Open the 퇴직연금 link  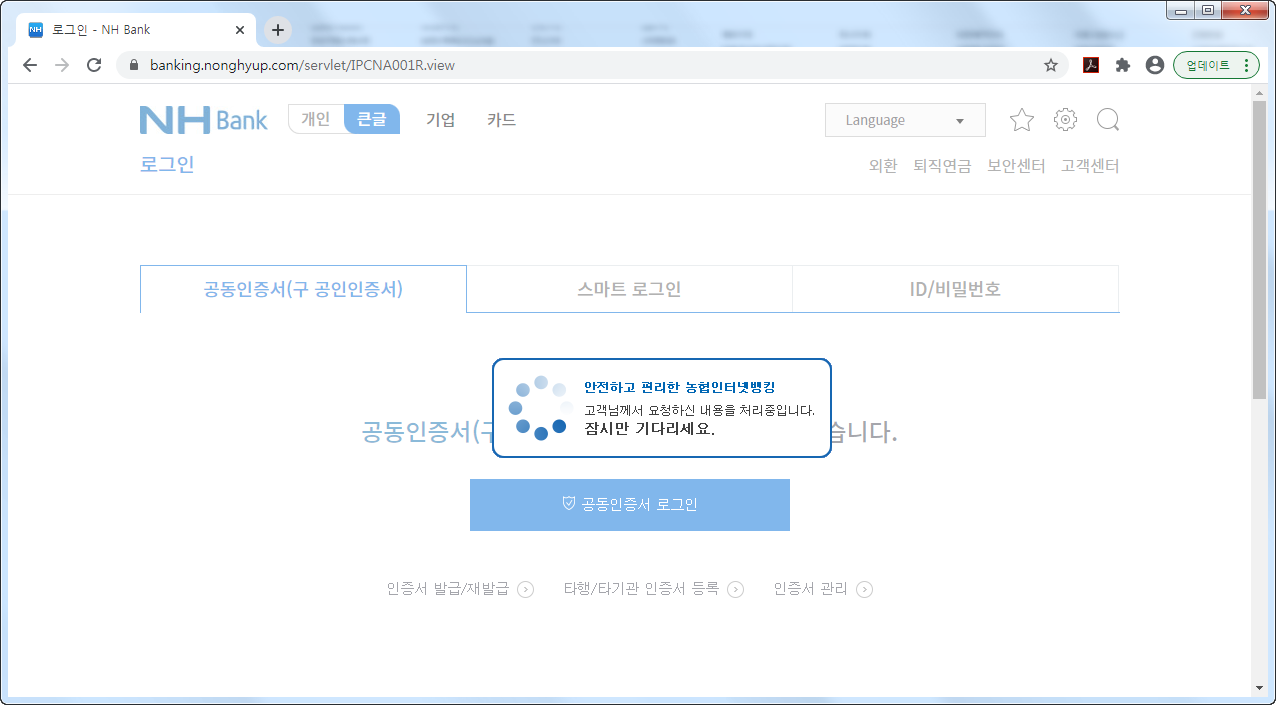[942, 166]
